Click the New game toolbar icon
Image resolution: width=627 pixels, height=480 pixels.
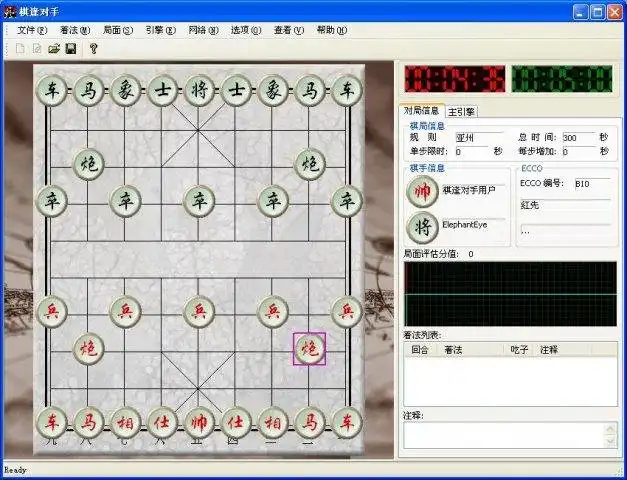pyautogui.click(x=20, y=49)
